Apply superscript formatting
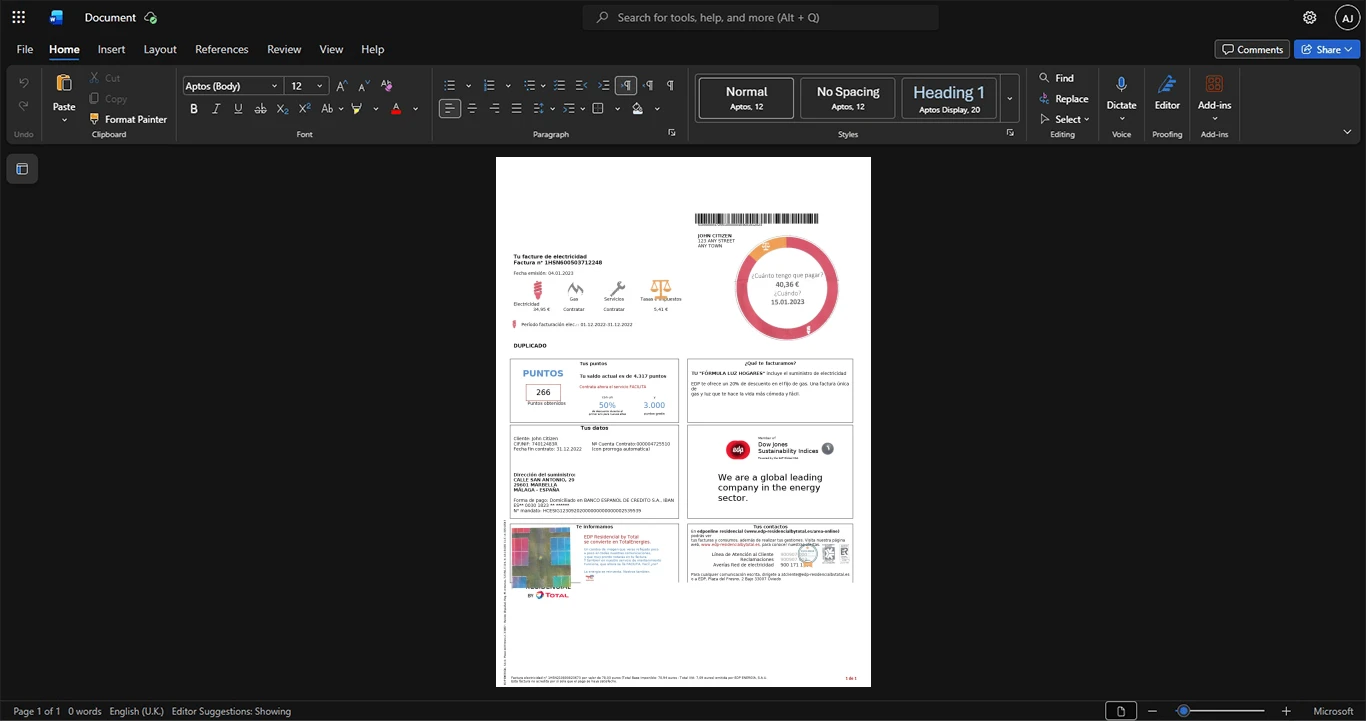Image resolution: width=1366 pixels, height=721 pixels. coord(304,109)
